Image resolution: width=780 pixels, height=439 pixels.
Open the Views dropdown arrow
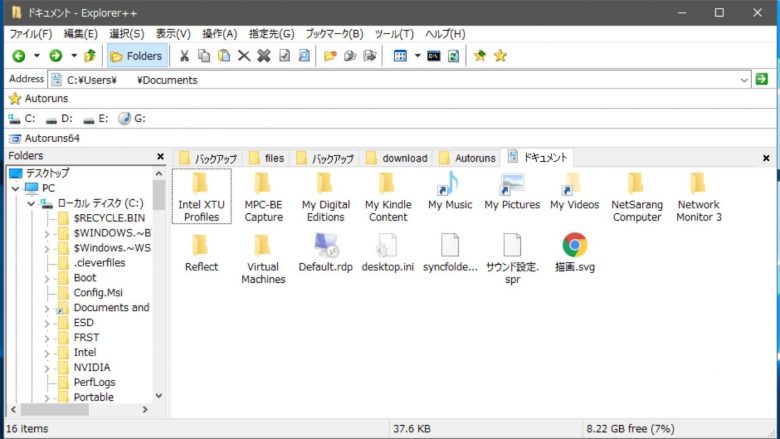coord(417,56)
